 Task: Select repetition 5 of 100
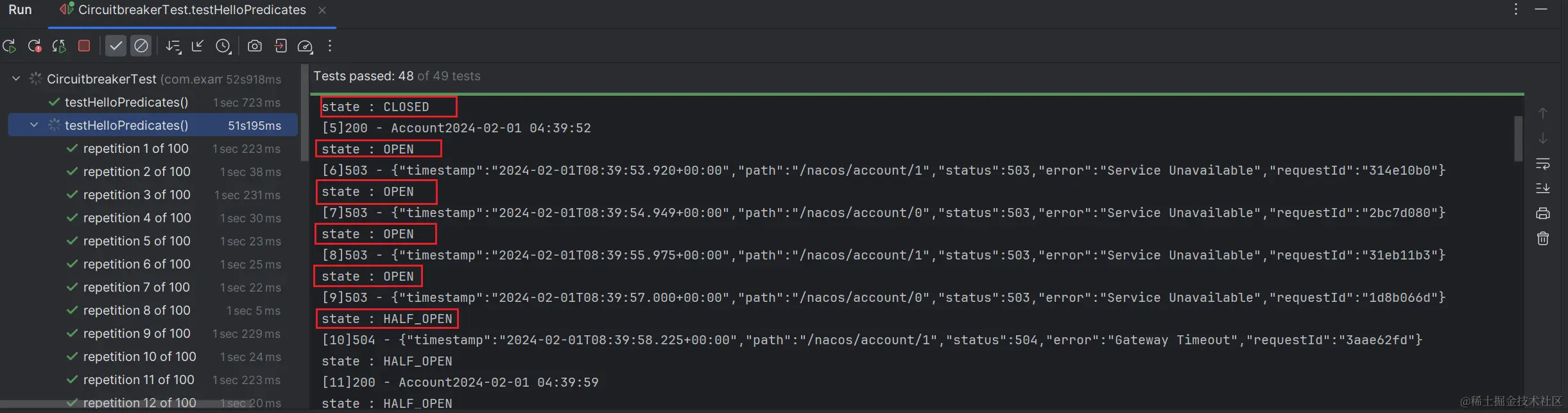click(137, 241)
